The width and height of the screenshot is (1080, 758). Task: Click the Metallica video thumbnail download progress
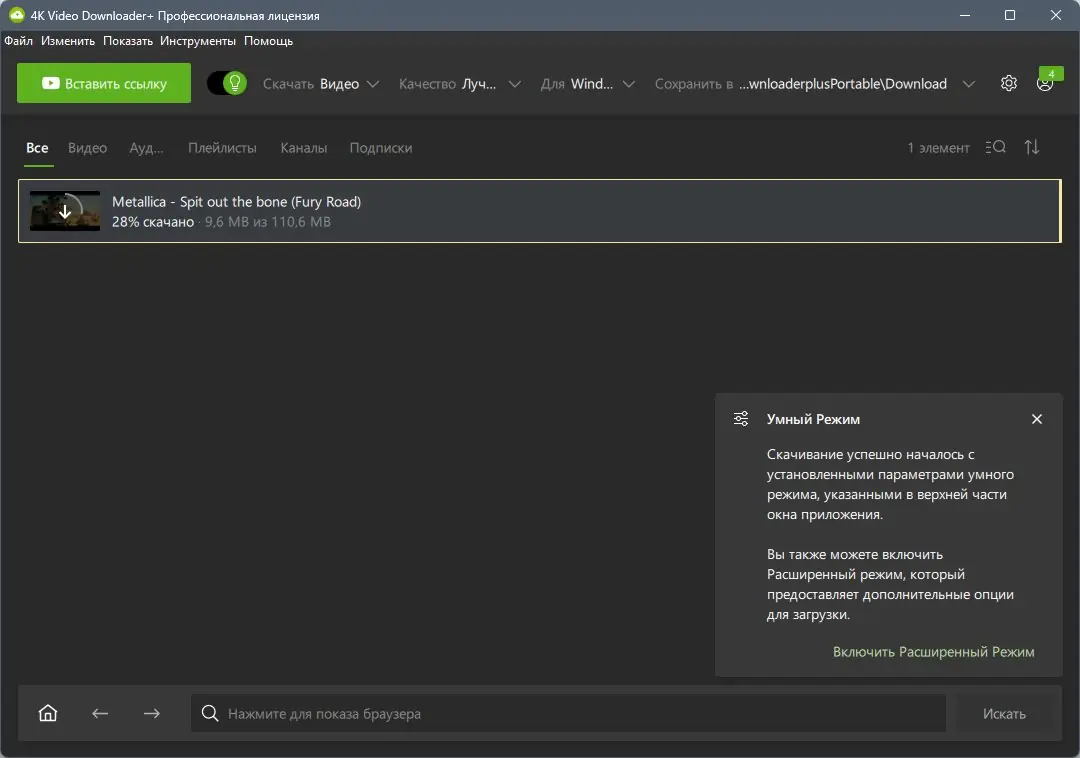[65, 211]
